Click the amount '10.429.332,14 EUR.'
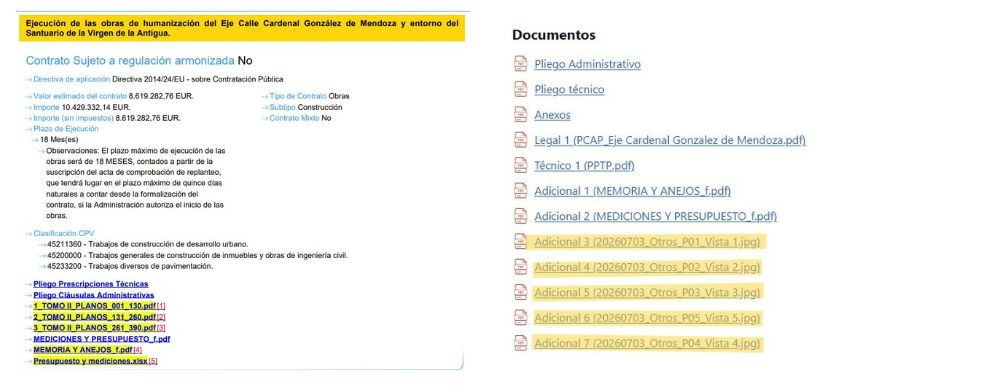1000x392 pixels. (96, 107)
